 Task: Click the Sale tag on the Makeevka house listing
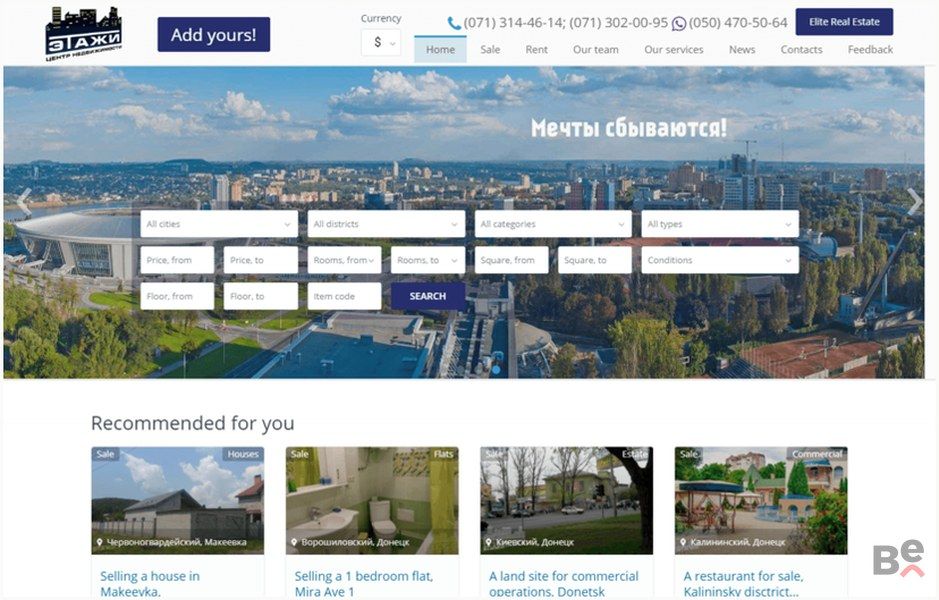coord(105,454)
